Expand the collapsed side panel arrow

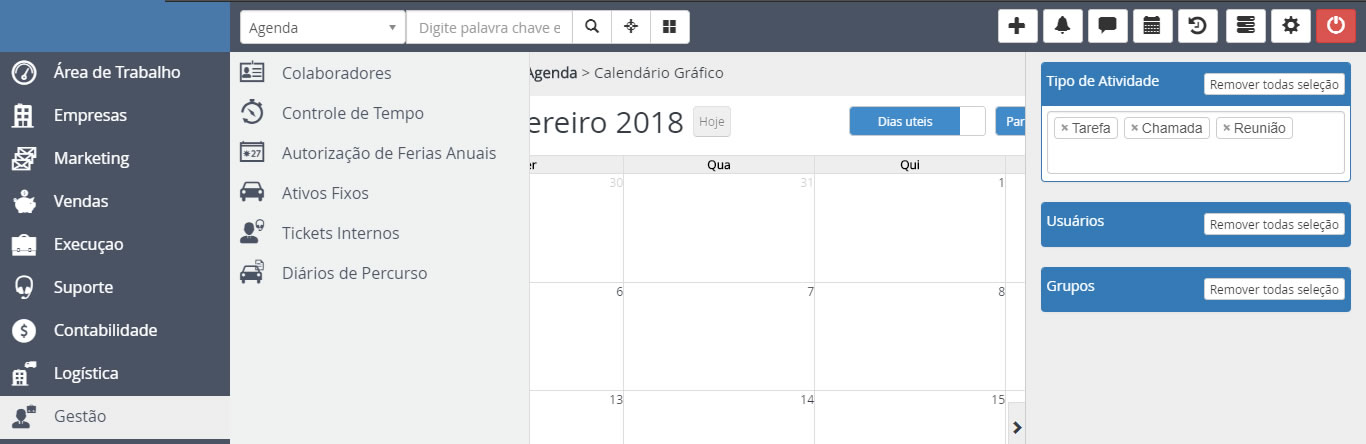pos(1017,427)
